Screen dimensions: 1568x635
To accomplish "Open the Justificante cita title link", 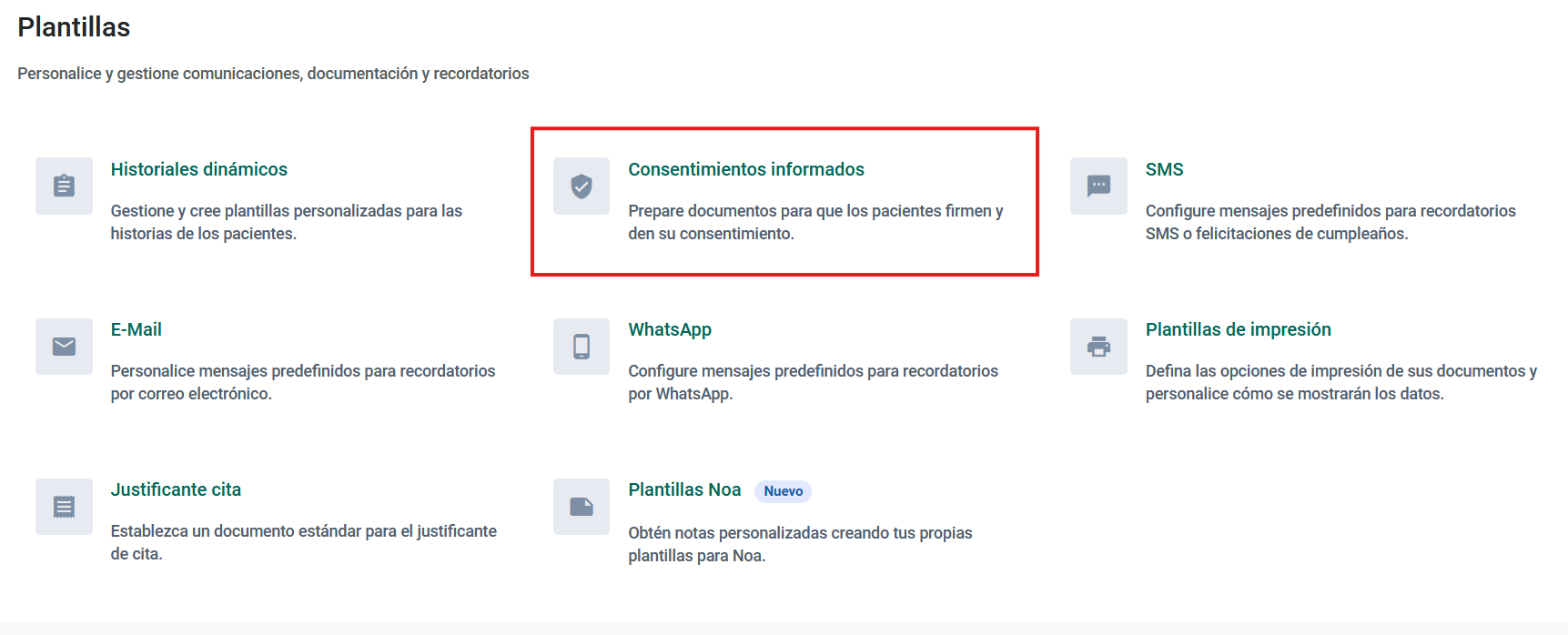I will click(x=176, y=489).
